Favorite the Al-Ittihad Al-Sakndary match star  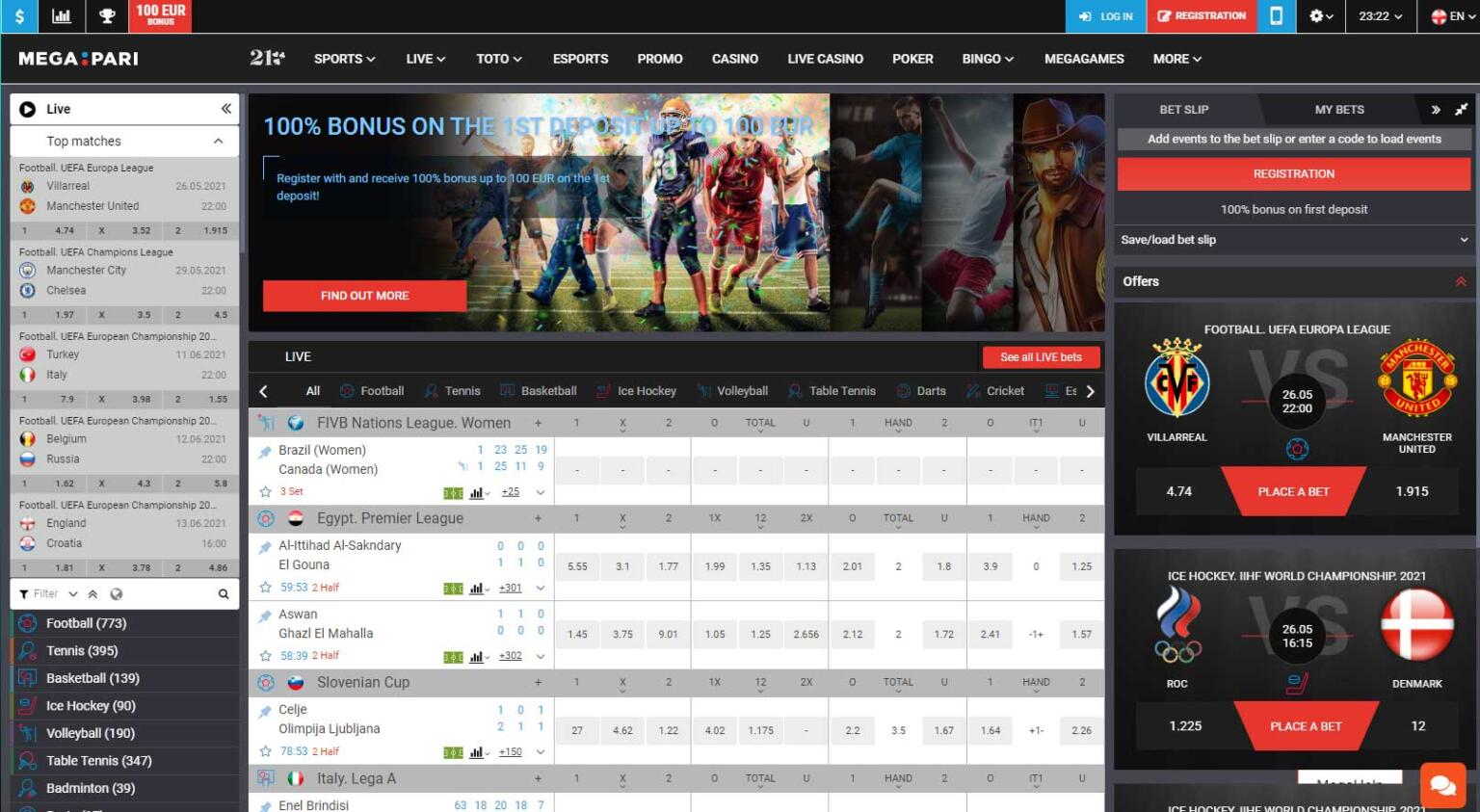coord(265,587)
